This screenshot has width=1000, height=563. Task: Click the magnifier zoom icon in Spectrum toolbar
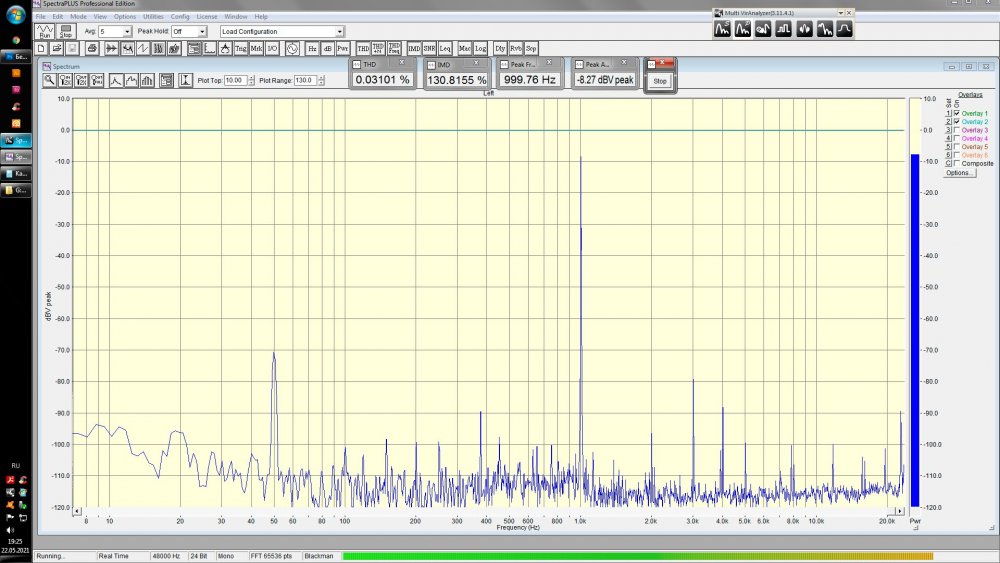pos(48,80)
